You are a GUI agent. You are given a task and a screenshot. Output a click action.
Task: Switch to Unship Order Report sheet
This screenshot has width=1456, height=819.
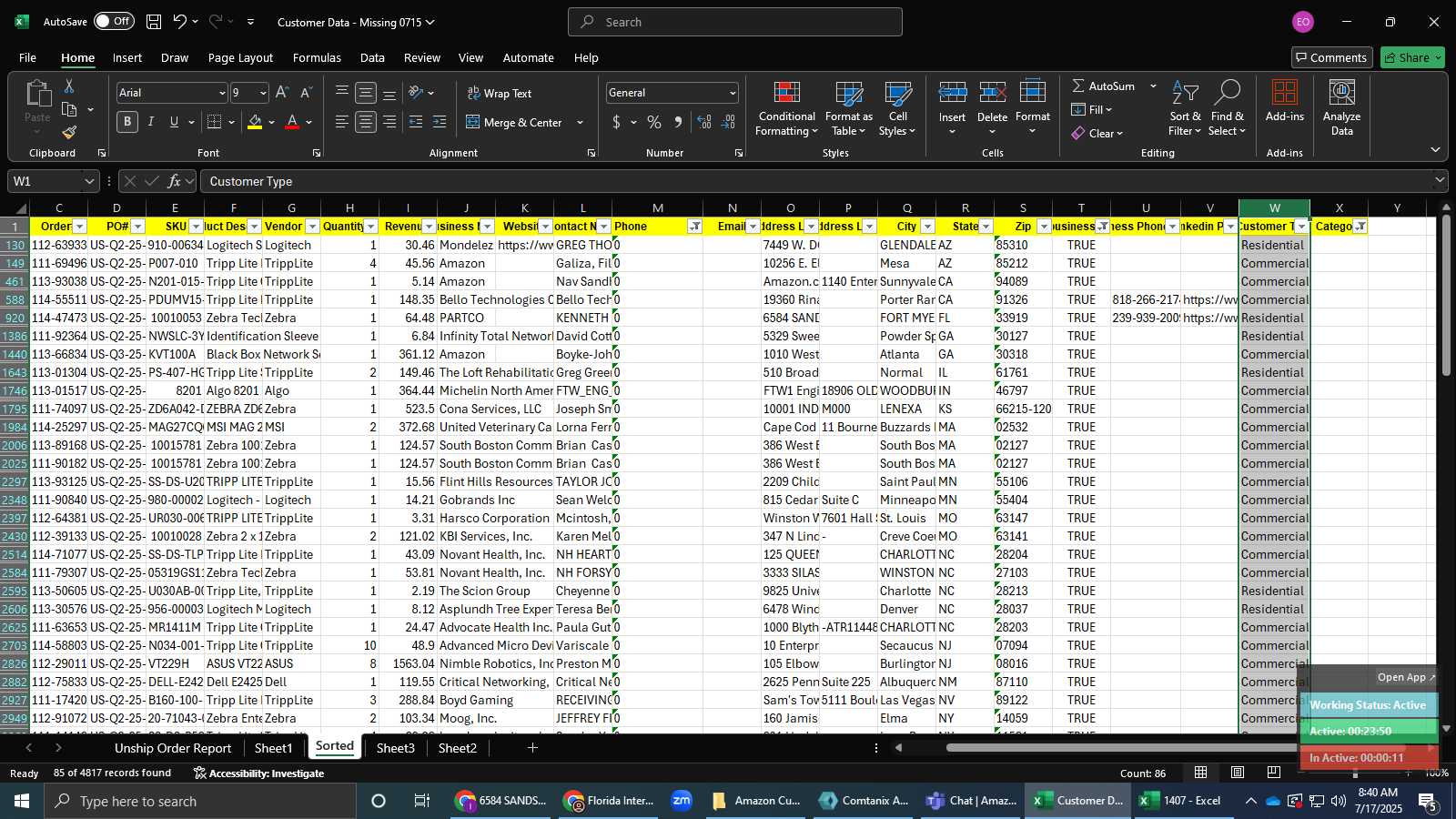pos(173,748)
